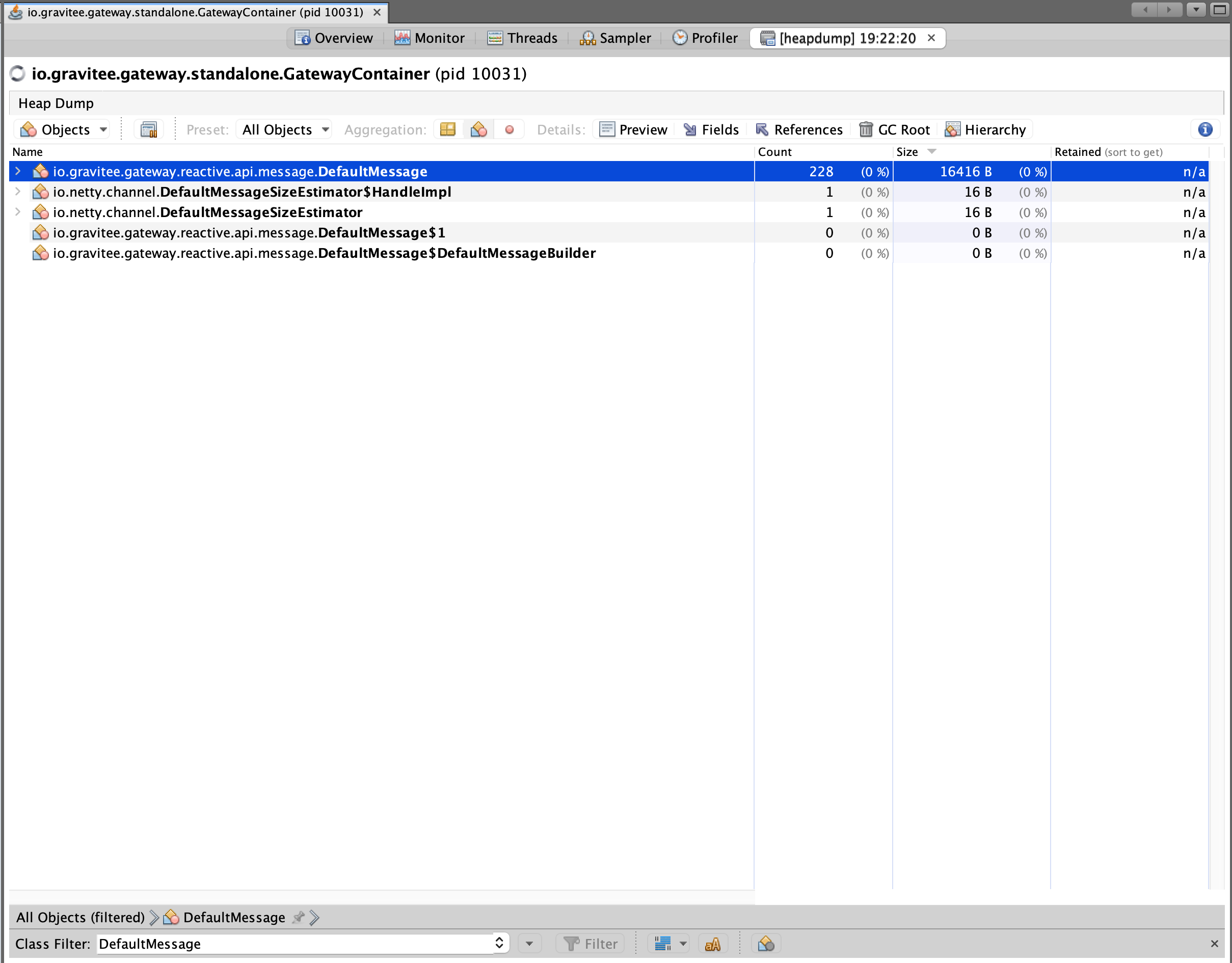Open the Objects view dropdown
Viewport: 1232px width, 963px height.
[63, 130]
